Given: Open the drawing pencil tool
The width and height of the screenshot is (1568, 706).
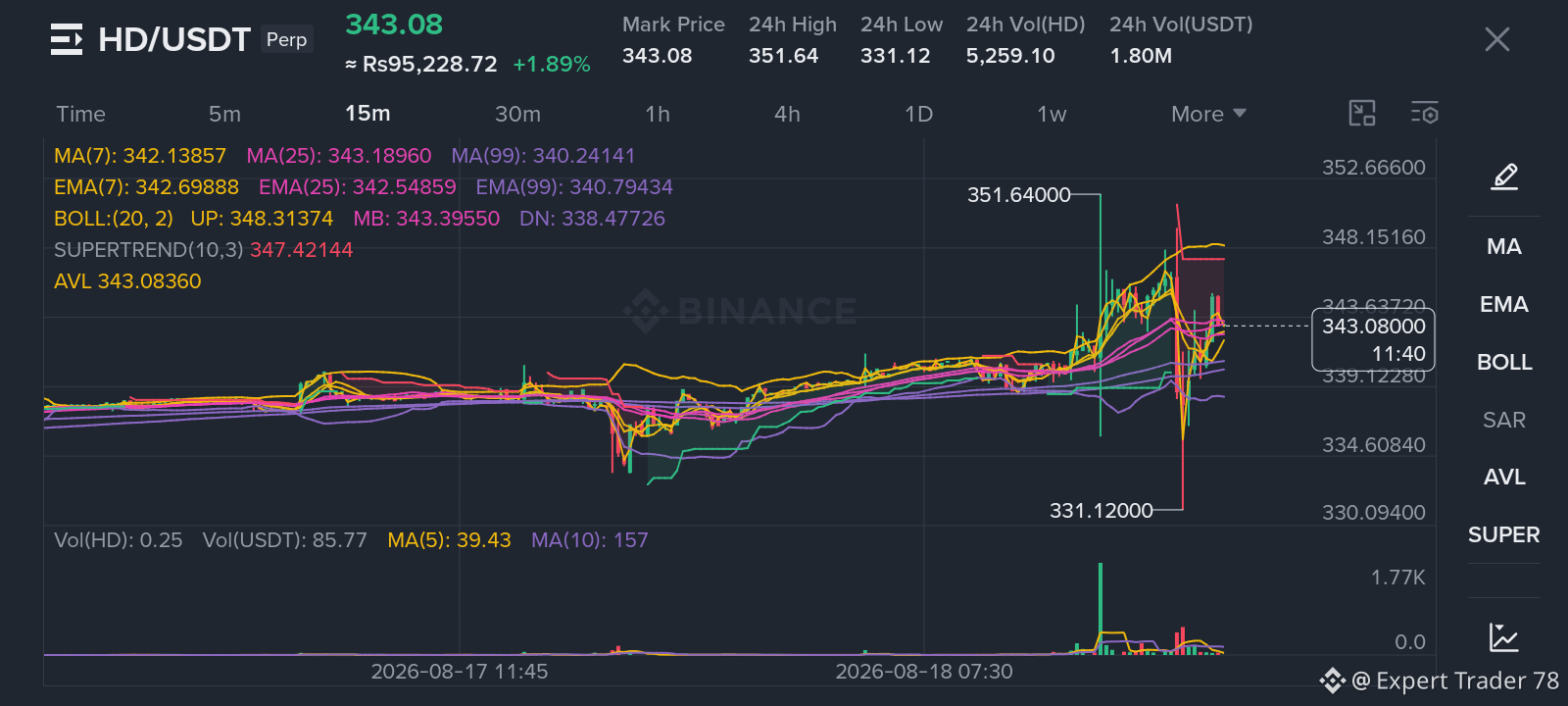Looking at the screenshot, I should [1504, 176].
